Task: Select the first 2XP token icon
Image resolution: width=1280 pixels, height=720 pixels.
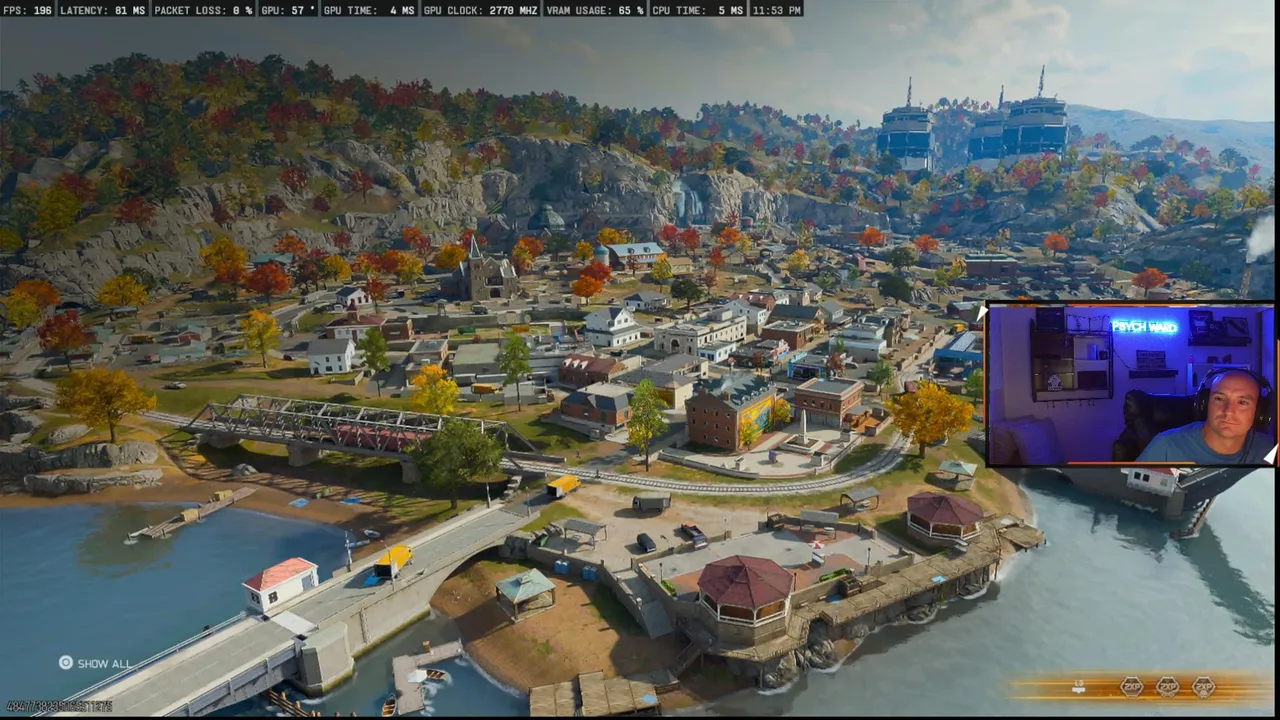Action: [x=1131, y=687]
